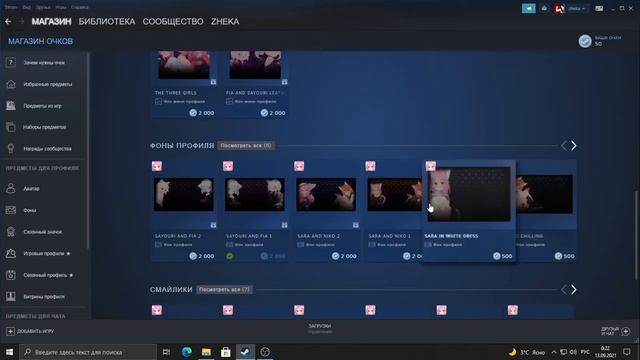Click the Сезонный профиль icon
The image size is (640, 360).
tap(11, 275)
